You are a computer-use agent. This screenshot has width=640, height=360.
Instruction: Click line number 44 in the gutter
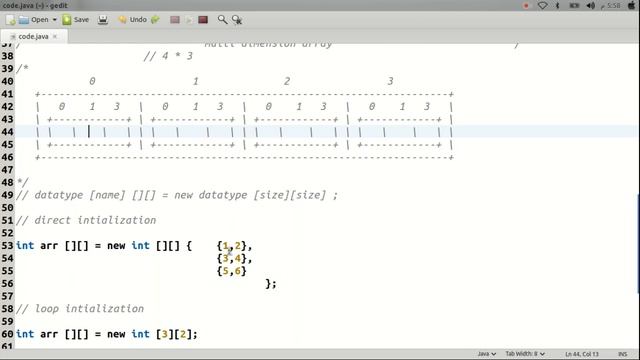tap(7, 132)
